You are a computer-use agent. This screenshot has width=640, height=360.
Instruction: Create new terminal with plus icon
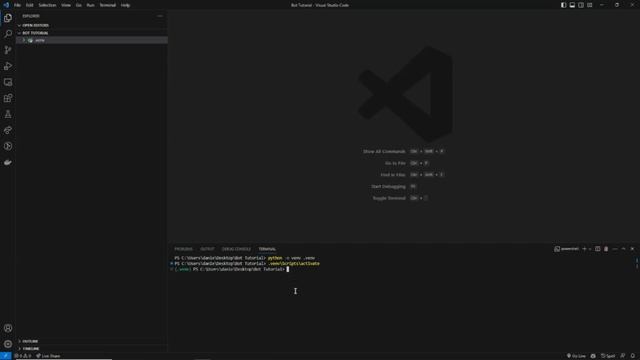(584, 249)
